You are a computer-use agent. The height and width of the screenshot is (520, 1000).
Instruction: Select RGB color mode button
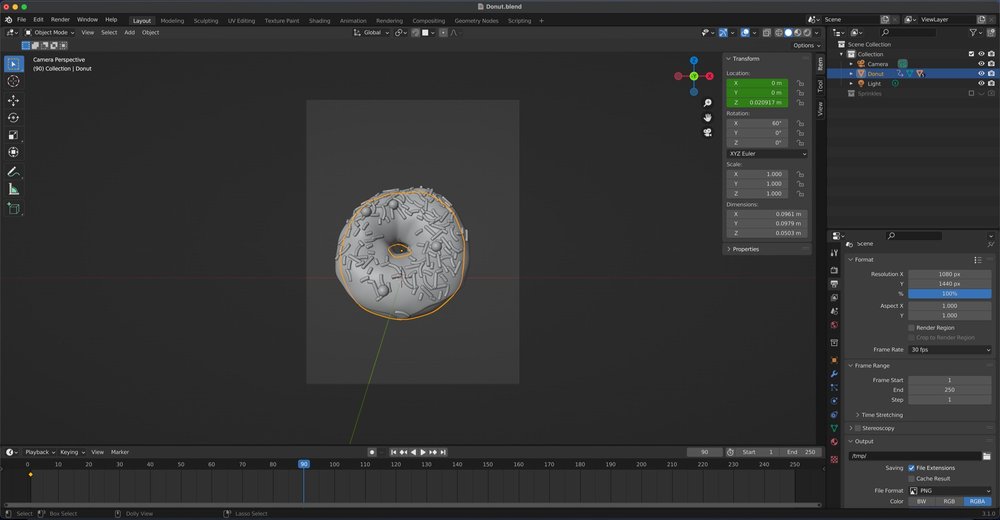point(950,501)
